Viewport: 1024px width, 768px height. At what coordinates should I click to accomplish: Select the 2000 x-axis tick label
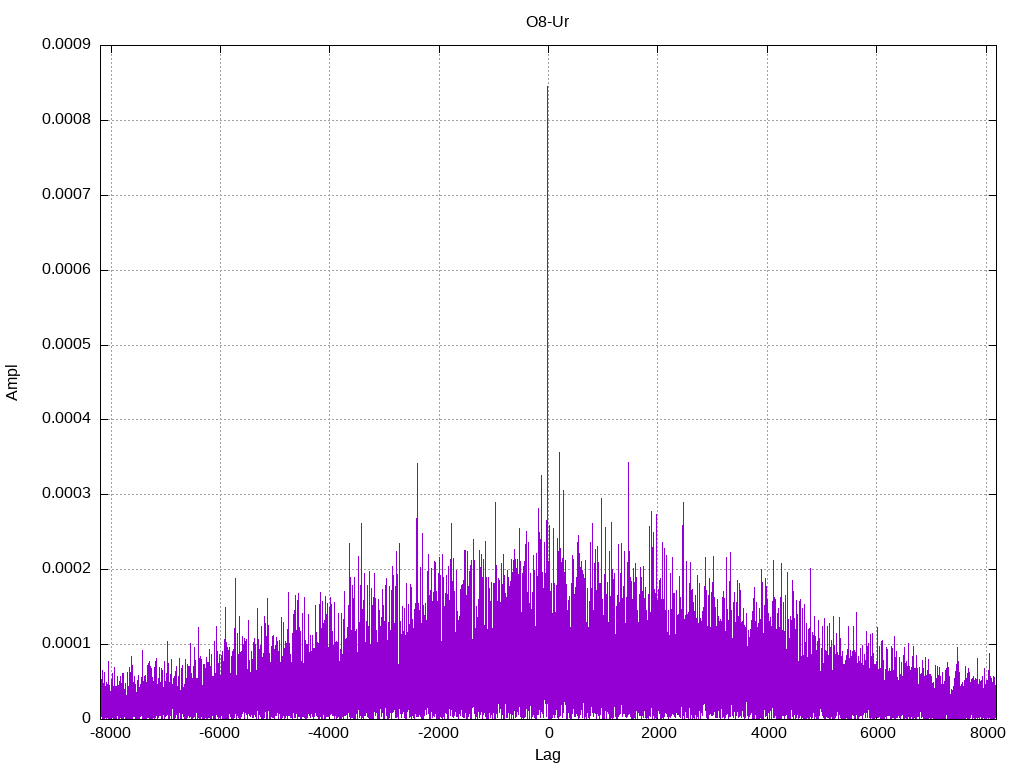pyautogui.click(x=658, y=733)
